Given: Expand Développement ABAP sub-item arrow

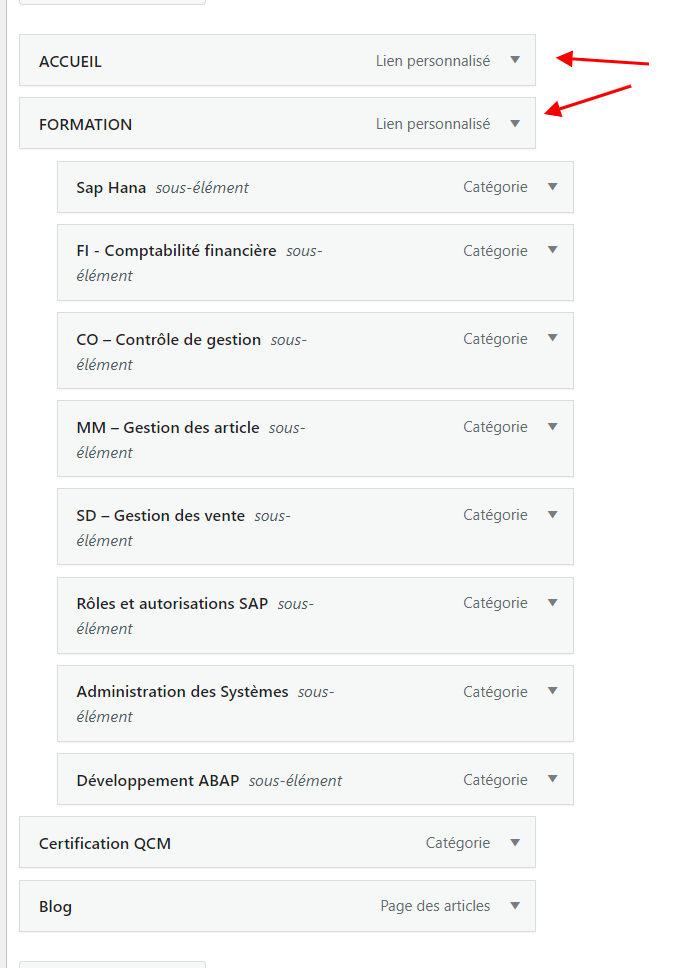Looking at the screenshot, I should [x=553, y=779].
